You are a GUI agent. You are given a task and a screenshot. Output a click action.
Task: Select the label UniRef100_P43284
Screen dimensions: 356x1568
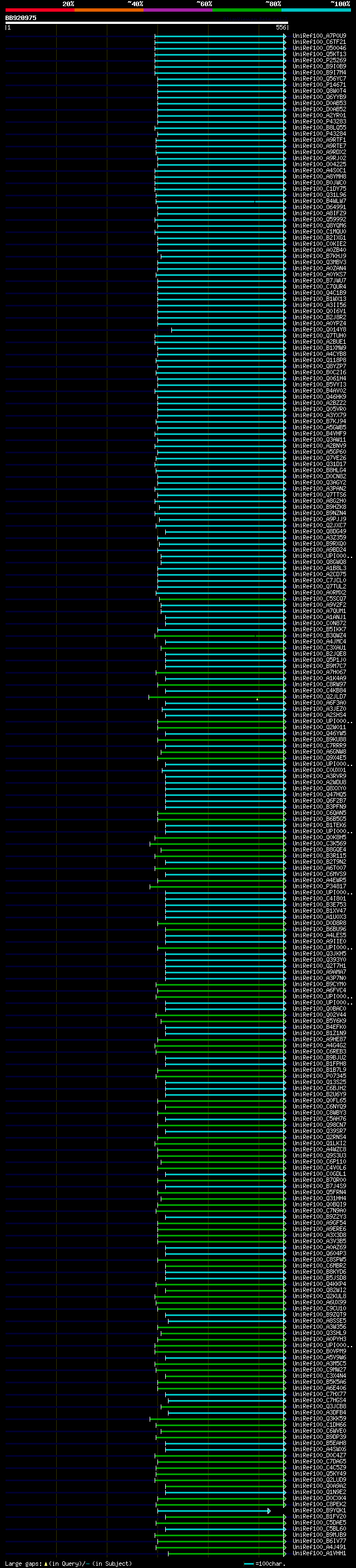tap(319, 134)
